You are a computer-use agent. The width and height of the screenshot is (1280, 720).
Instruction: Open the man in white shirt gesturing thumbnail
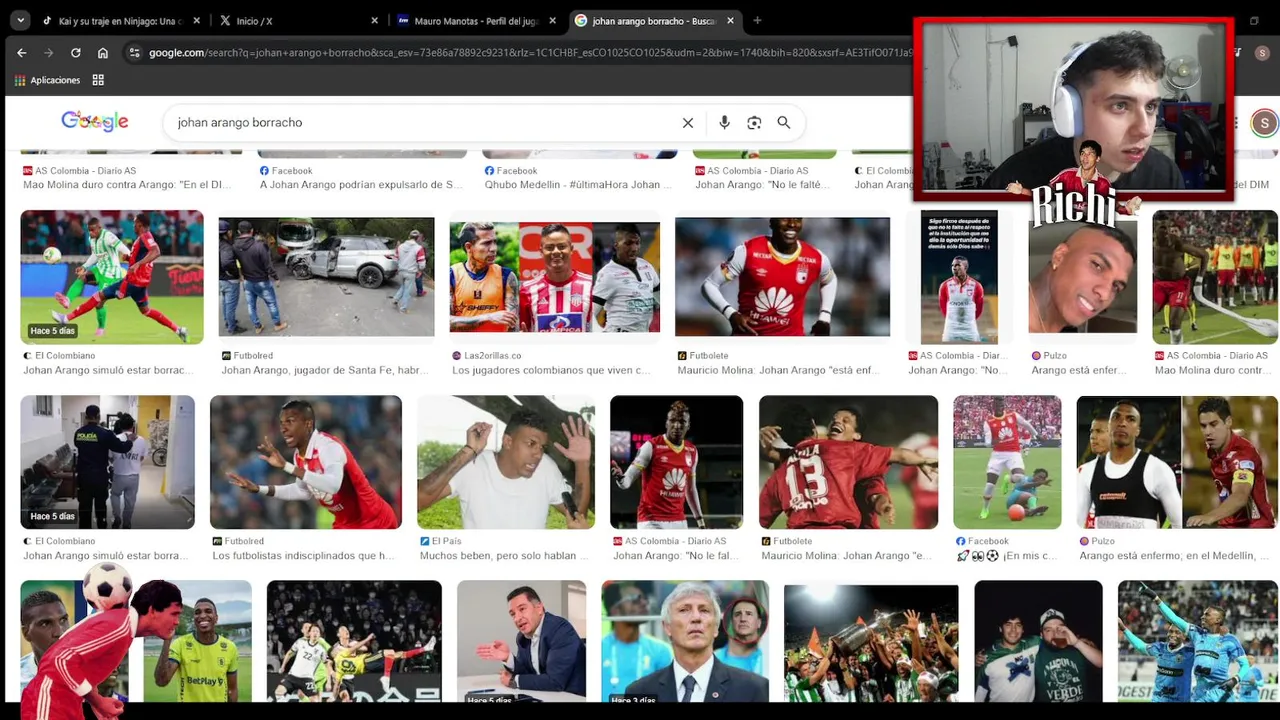(x=506, y=462)
